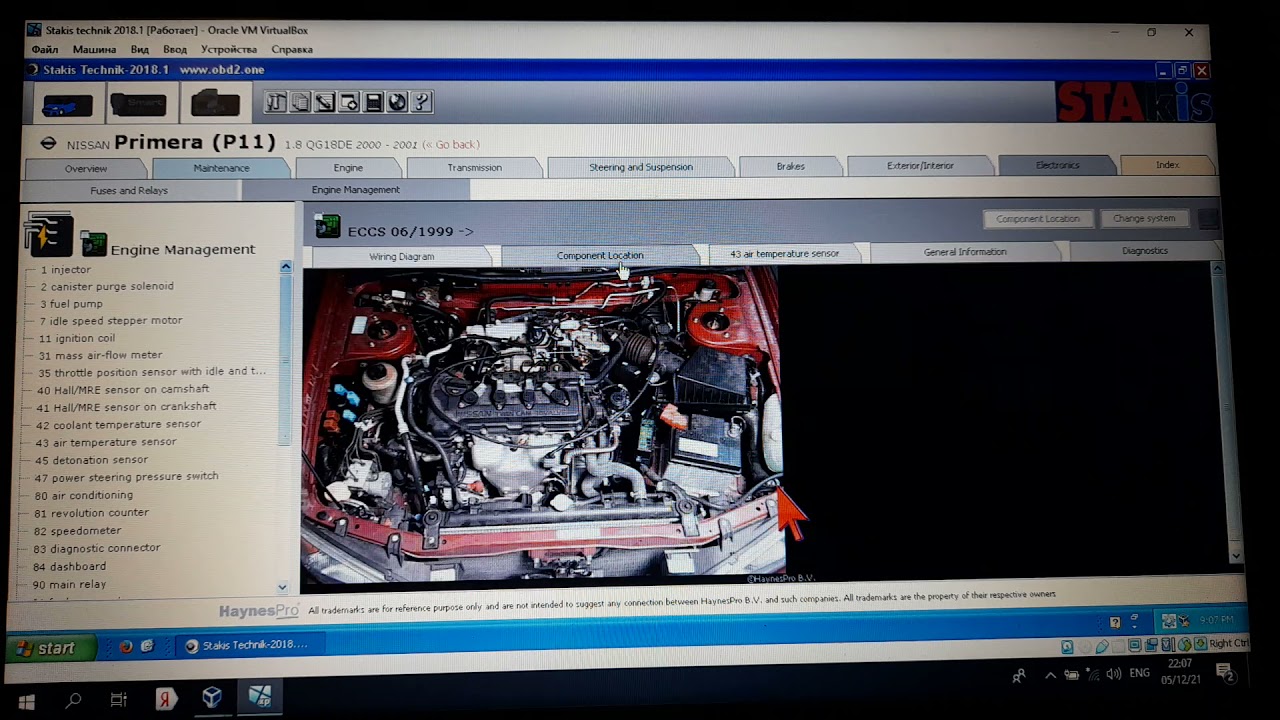Open the Wiring Diagram tab
This screenshot has height=720, width=1280.
402,257
